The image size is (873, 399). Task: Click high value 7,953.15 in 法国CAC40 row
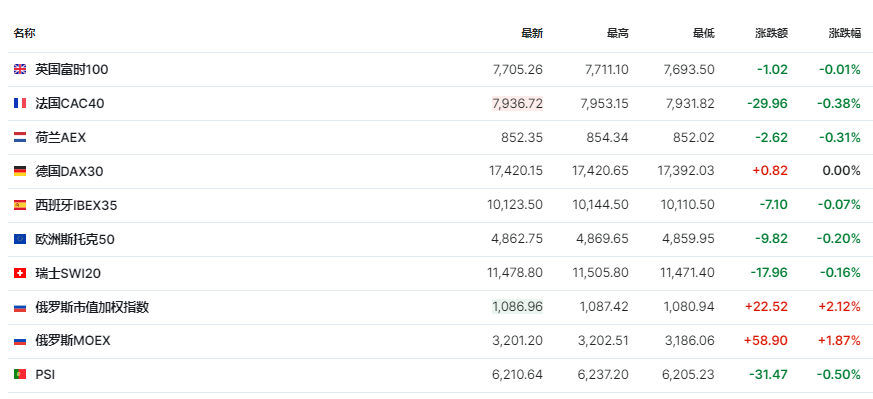[605, 104]
